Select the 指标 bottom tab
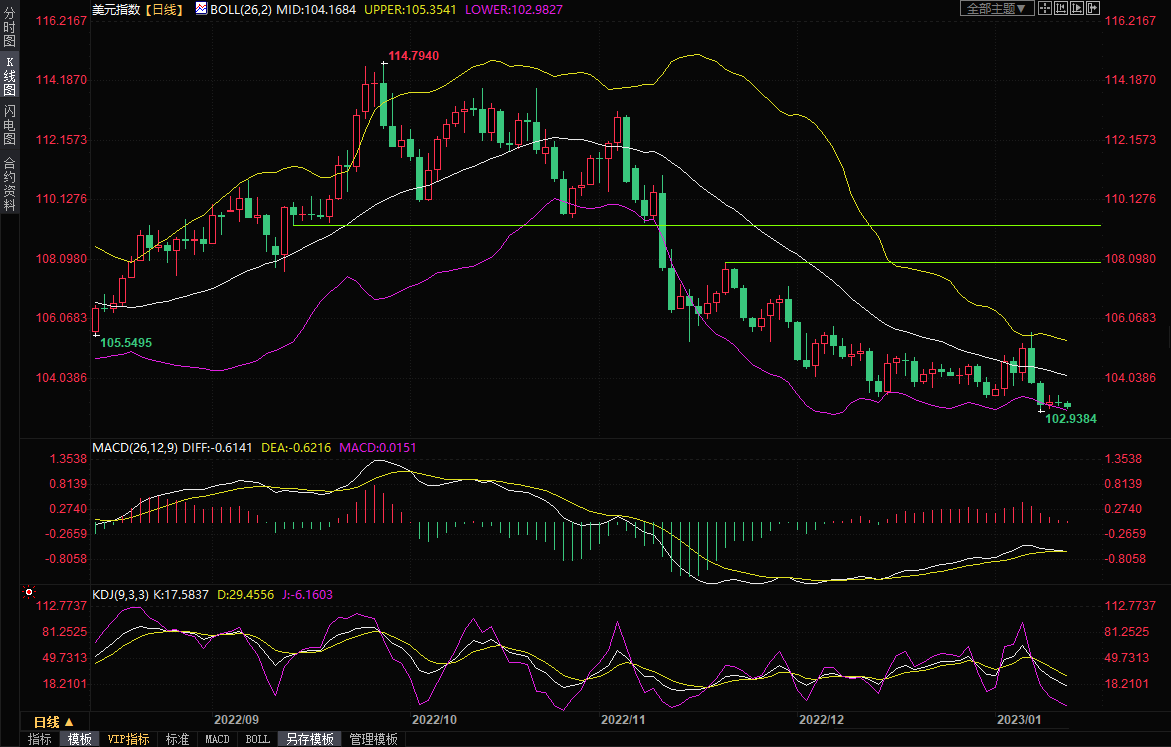 click(x=40, y=739)
